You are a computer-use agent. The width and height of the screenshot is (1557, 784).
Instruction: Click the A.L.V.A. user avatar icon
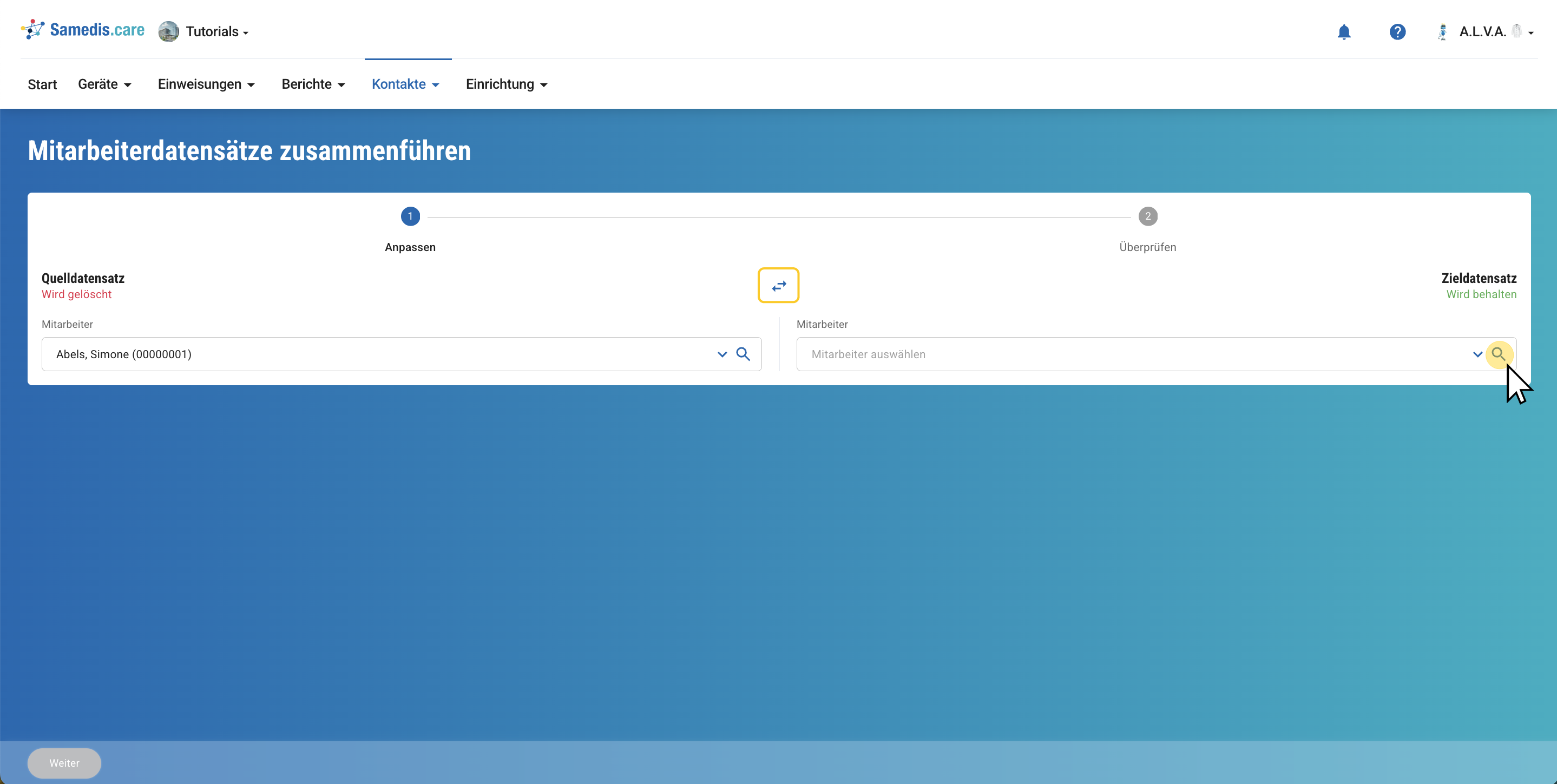[1442, 31]
